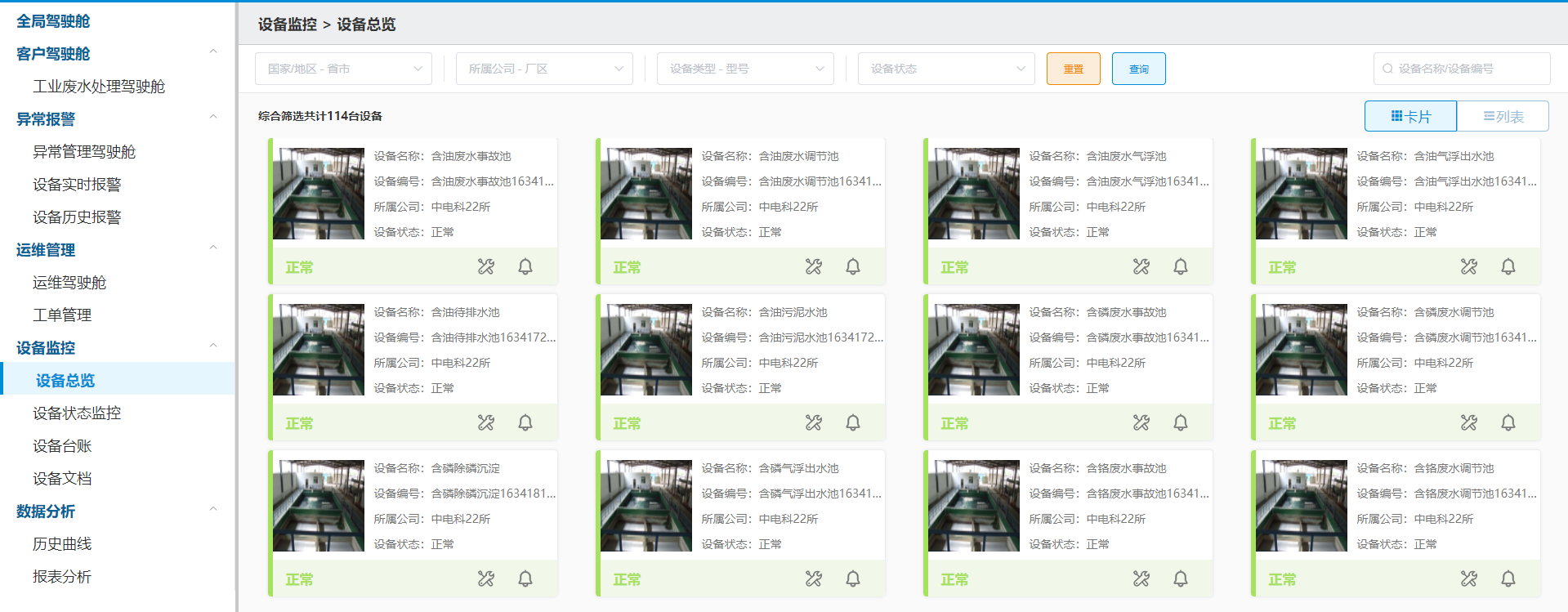Click alarm bell on 含油气浮出水池 card
The image size is (1568, 612).
(x=1508, y=266)
